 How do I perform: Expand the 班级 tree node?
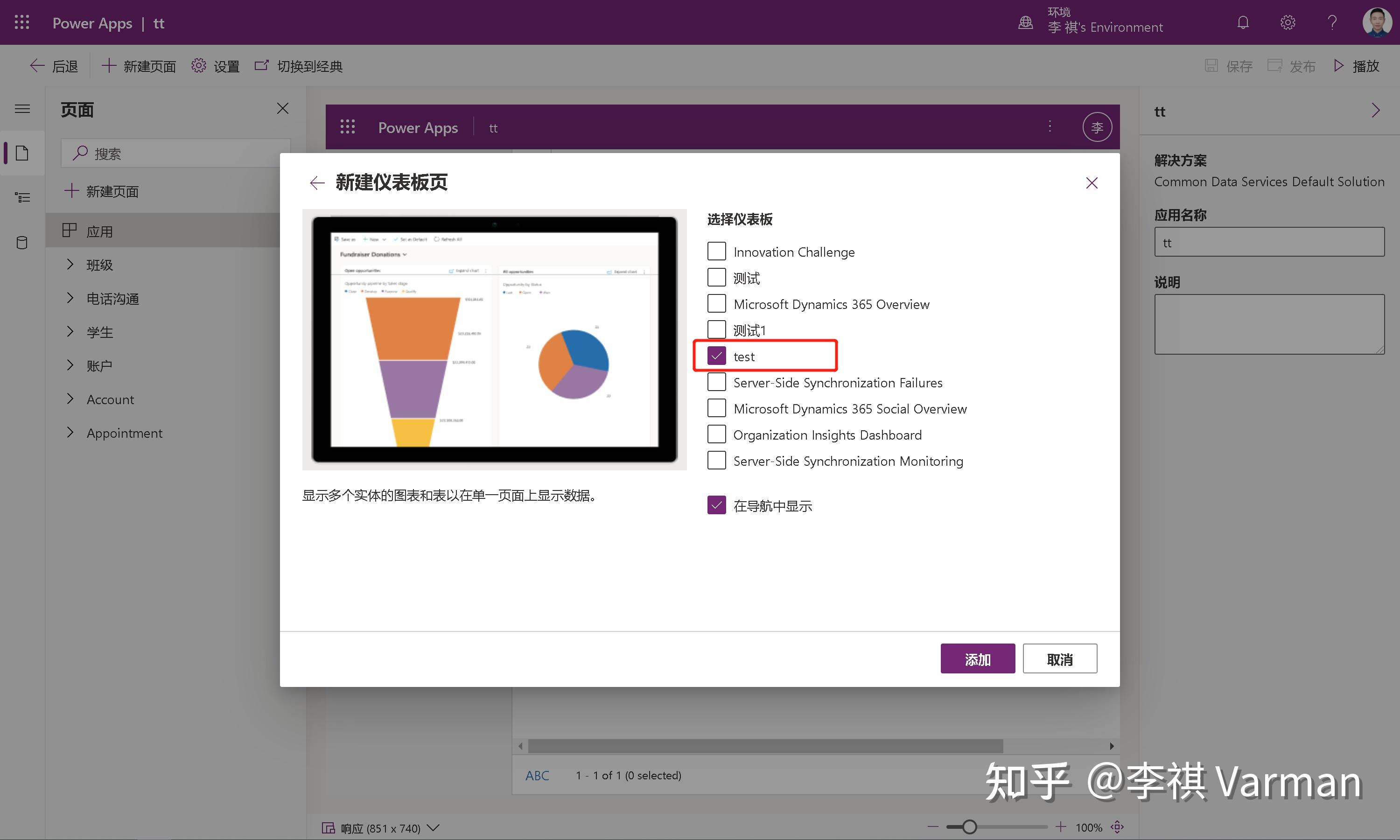click(70, 264)
